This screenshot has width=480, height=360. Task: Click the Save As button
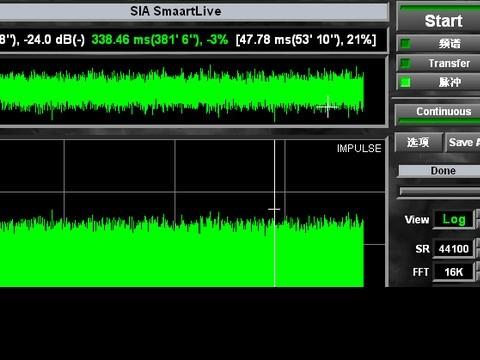464,143
